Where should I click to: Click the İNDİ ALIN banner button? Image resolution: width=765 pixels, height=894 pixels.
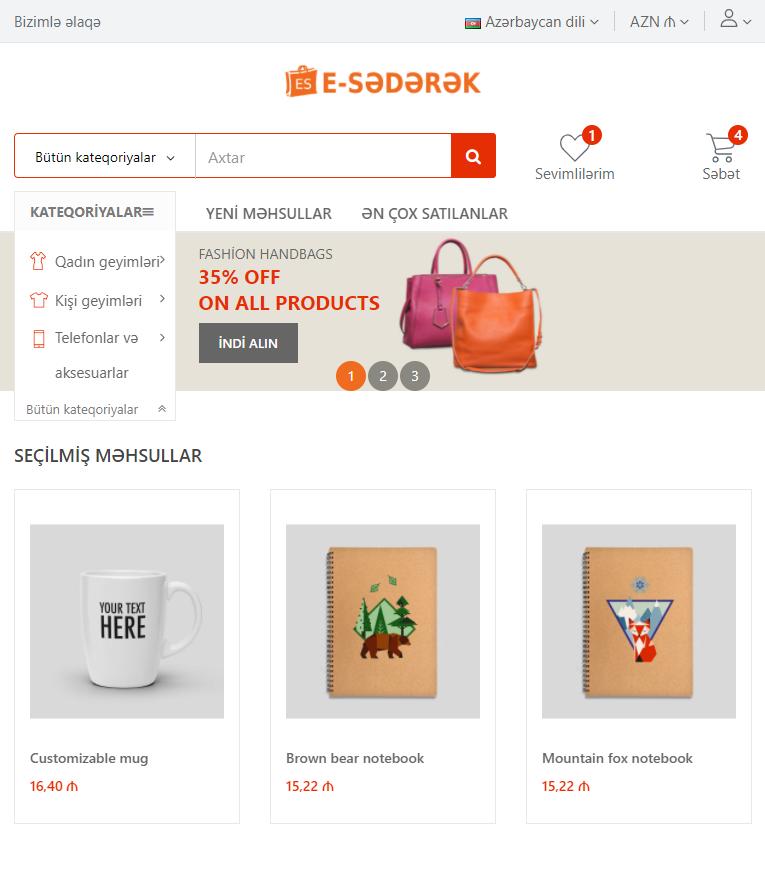[x=248, y=343]
